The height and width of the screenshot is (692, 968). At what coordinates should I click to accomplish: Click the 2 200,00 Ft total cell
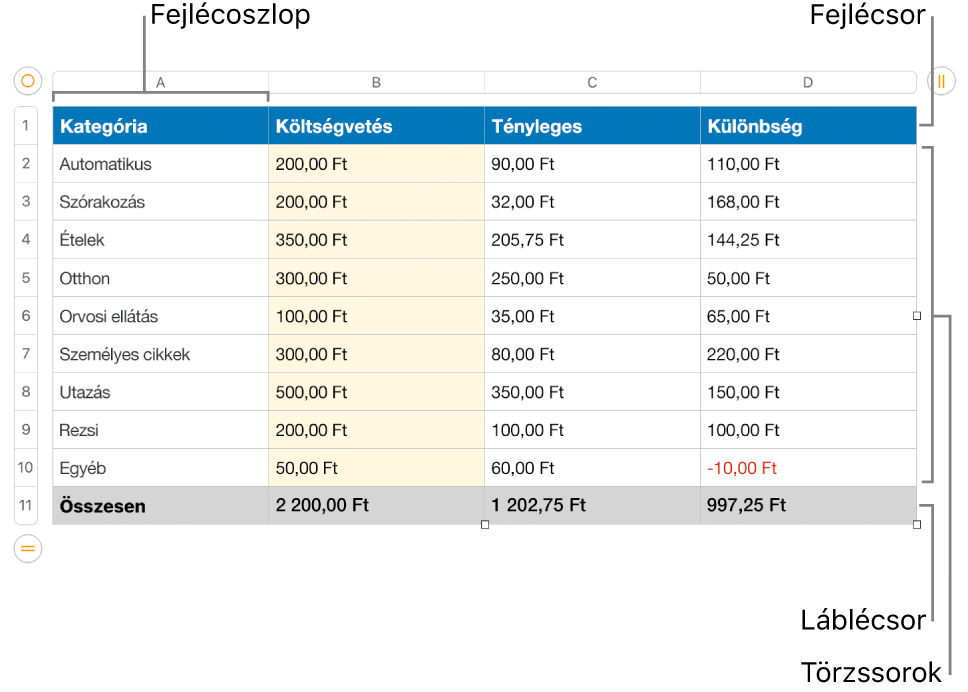click(377, 506)
